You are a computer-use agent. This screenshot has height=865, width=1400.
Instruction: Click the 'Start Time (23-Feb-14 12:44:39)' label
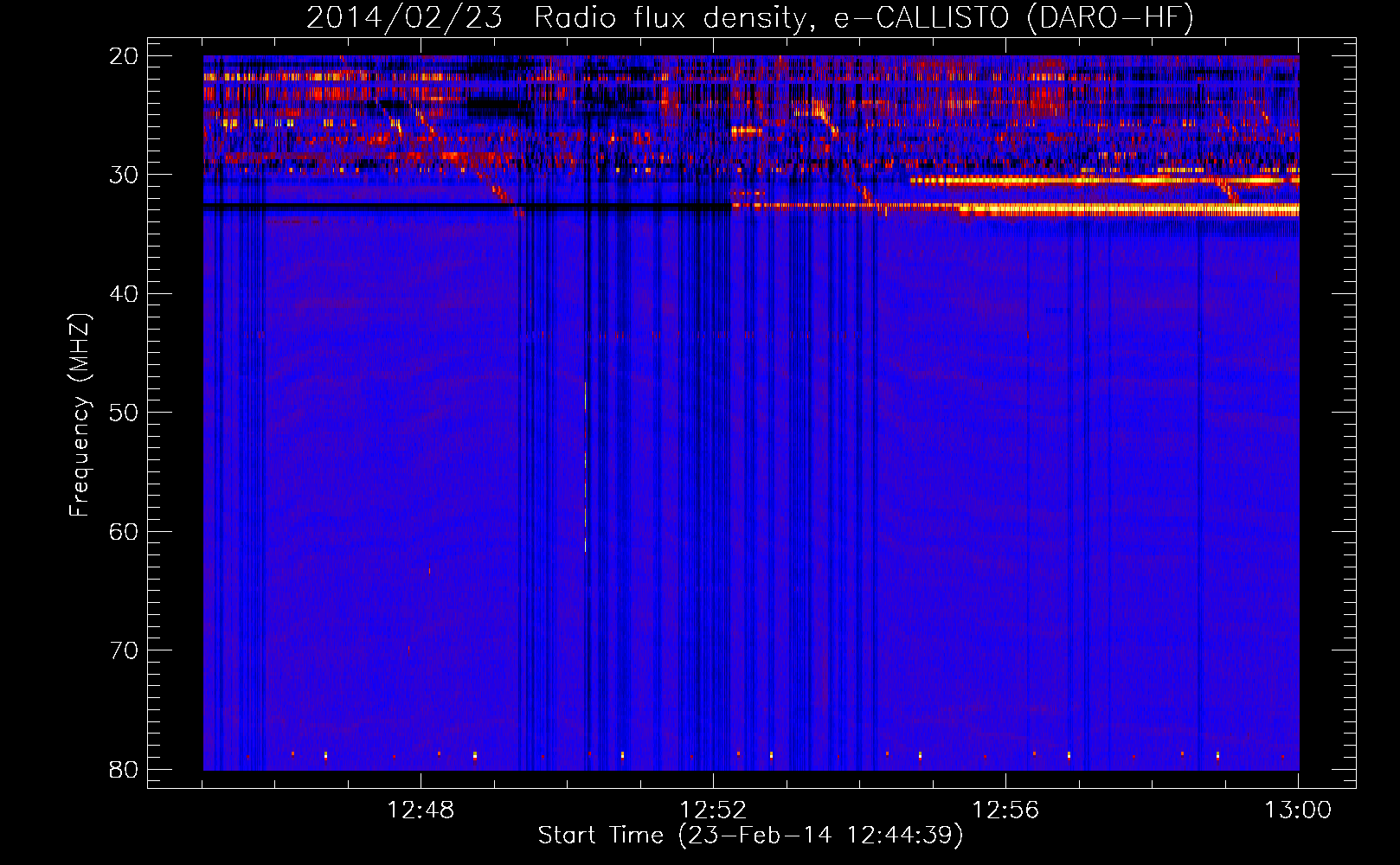750,836
